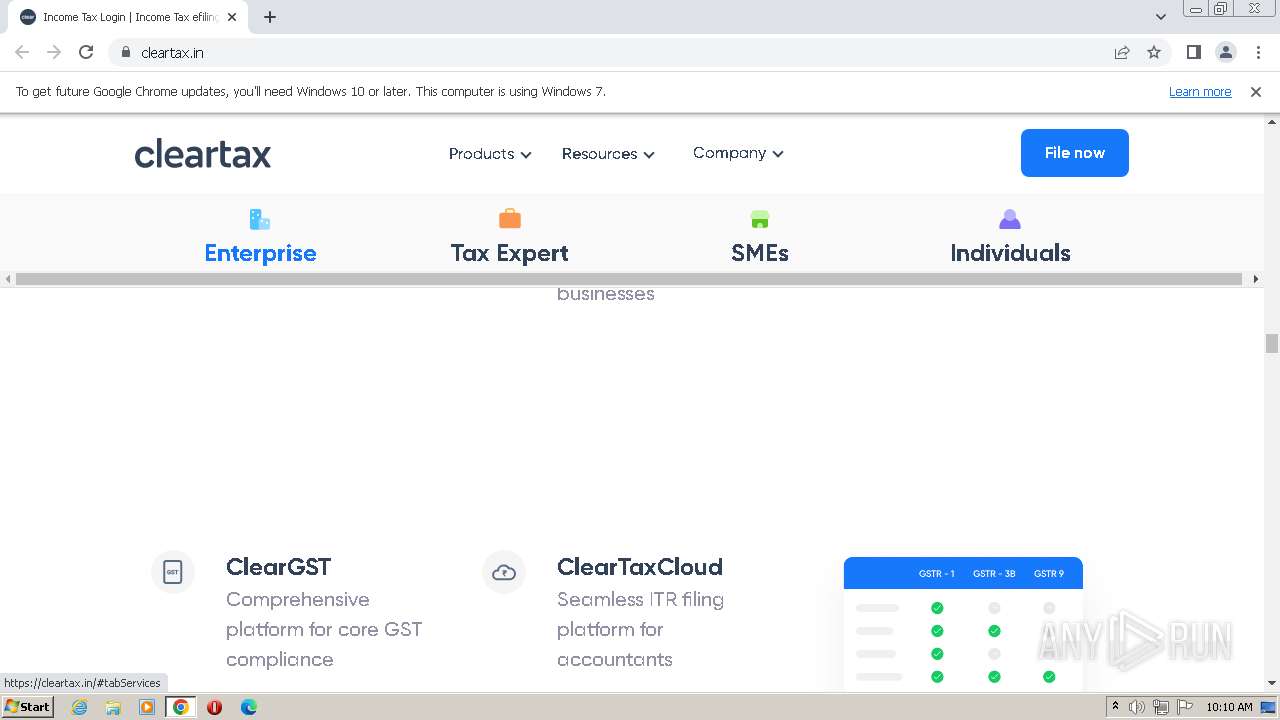Image resolution: width=1280 pixels, height=720 pixels.
Task: Click the "Seamless ITR filing platform for accountants" text
Action: click(x=640, y=629)
